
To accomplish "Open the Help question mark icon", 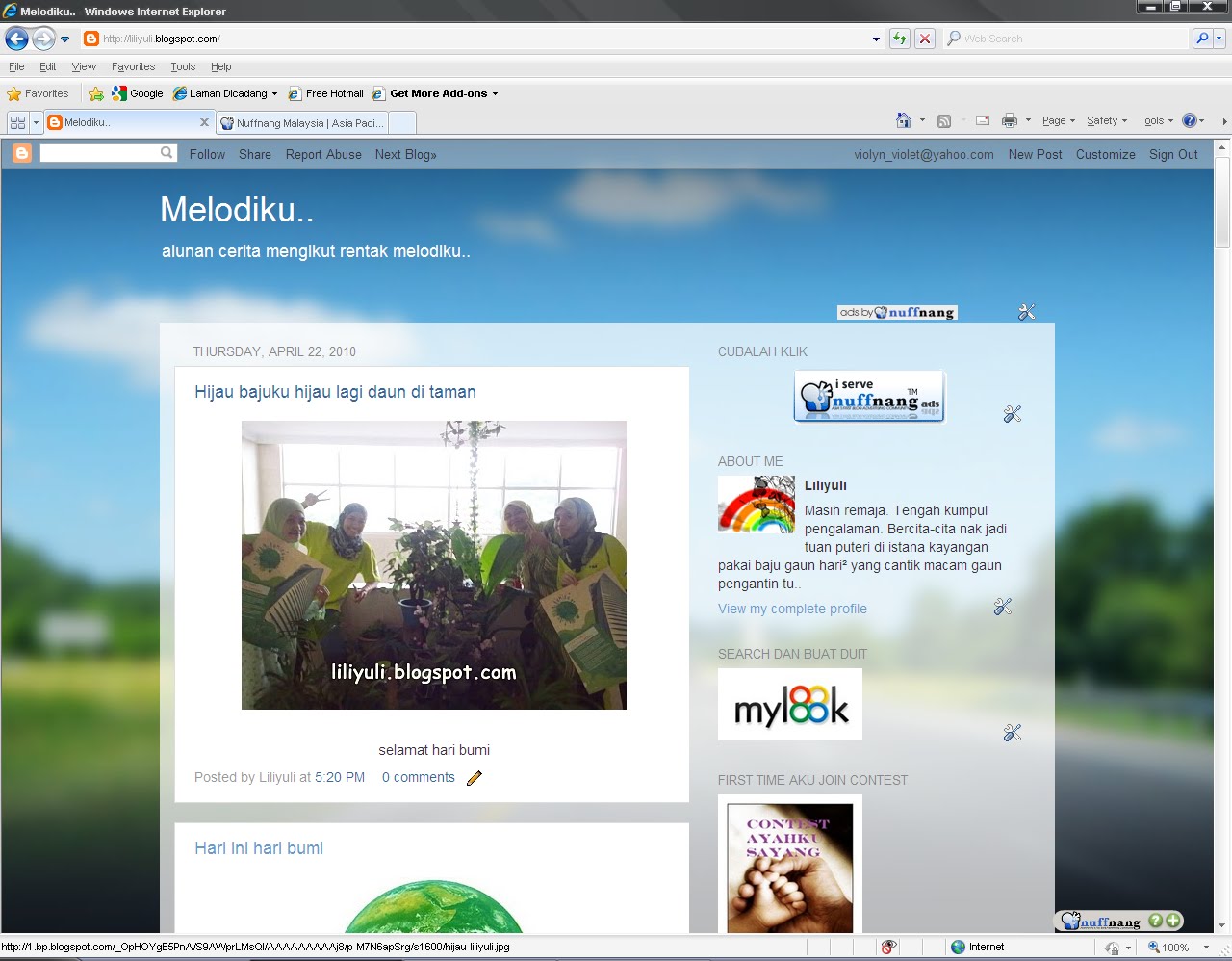I will 1190,120.
